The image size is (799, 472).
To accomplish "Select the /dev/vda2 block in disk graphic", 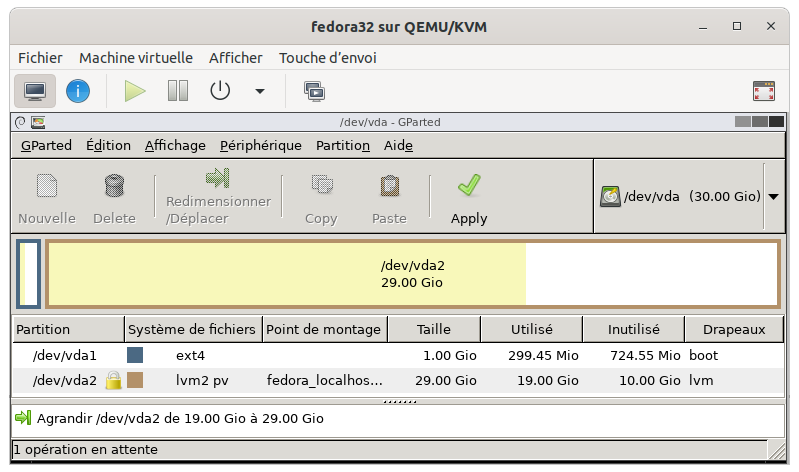I will point(413,274).
